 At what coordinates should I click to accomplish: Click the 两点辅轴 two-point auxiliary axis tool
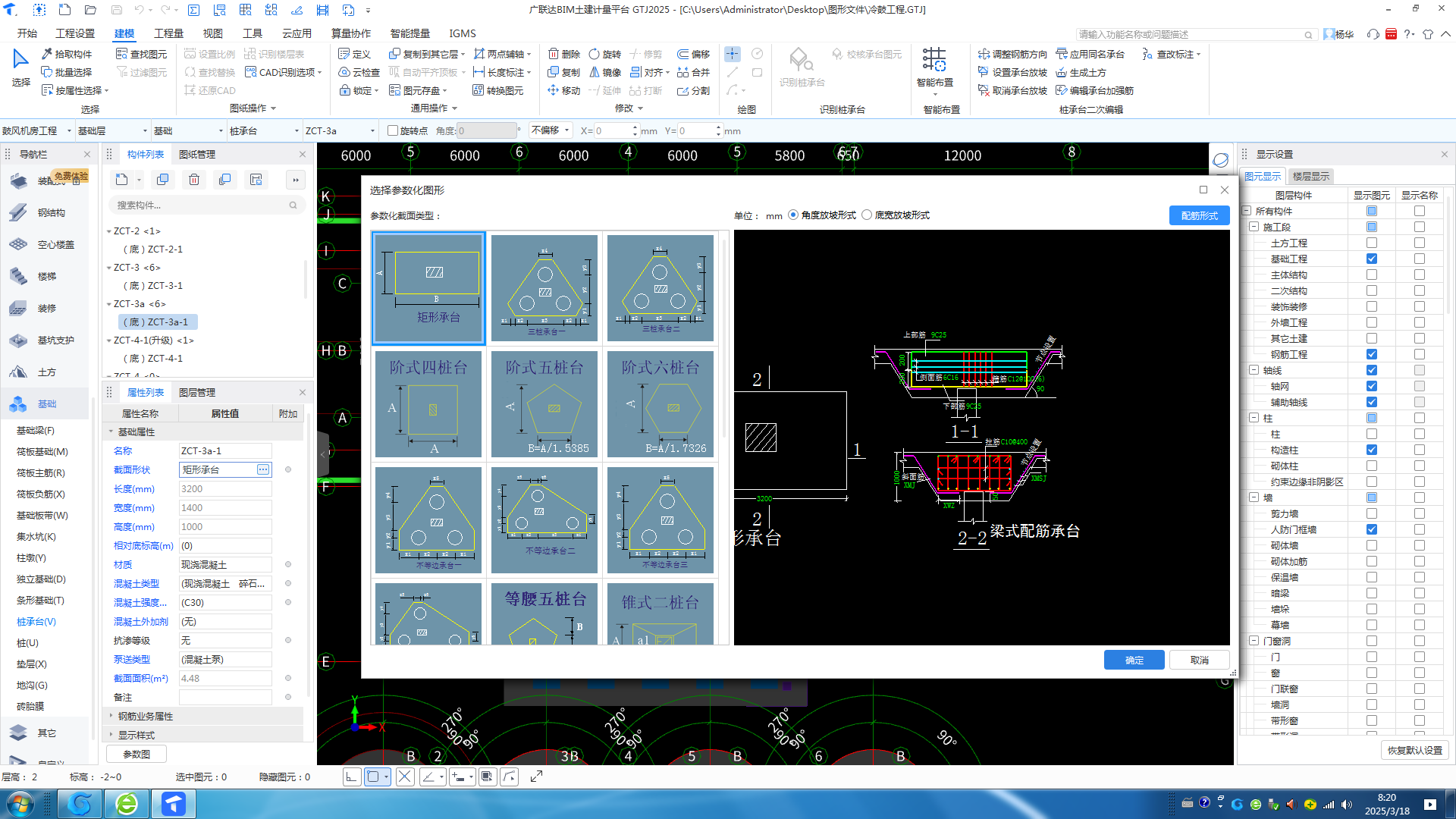(502, 54)
